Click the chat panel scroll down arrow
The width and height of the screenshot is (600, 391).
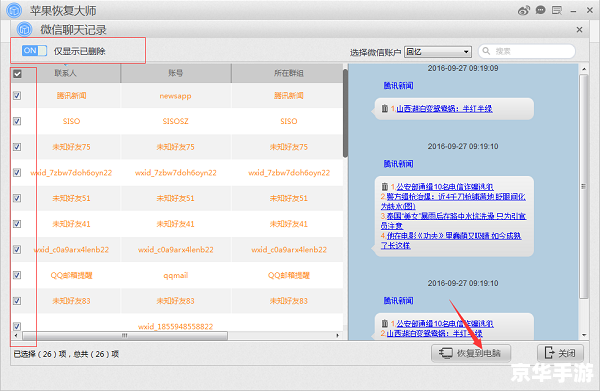tap(584, 335)
